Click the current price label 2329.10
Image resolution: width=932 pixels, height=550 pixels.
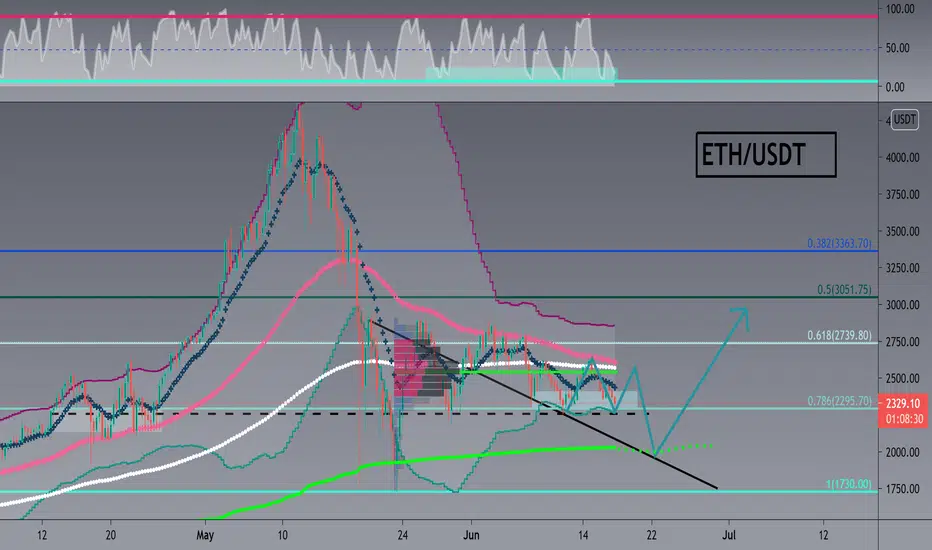[x=902, y=403]
